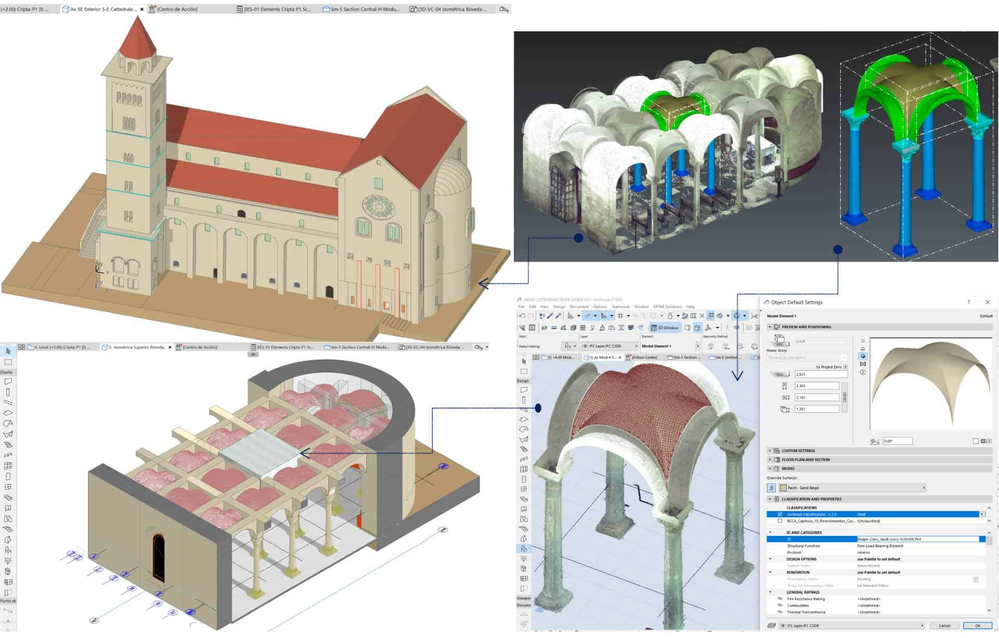Collapse the Classification and Properties section

tap(770, 499)
